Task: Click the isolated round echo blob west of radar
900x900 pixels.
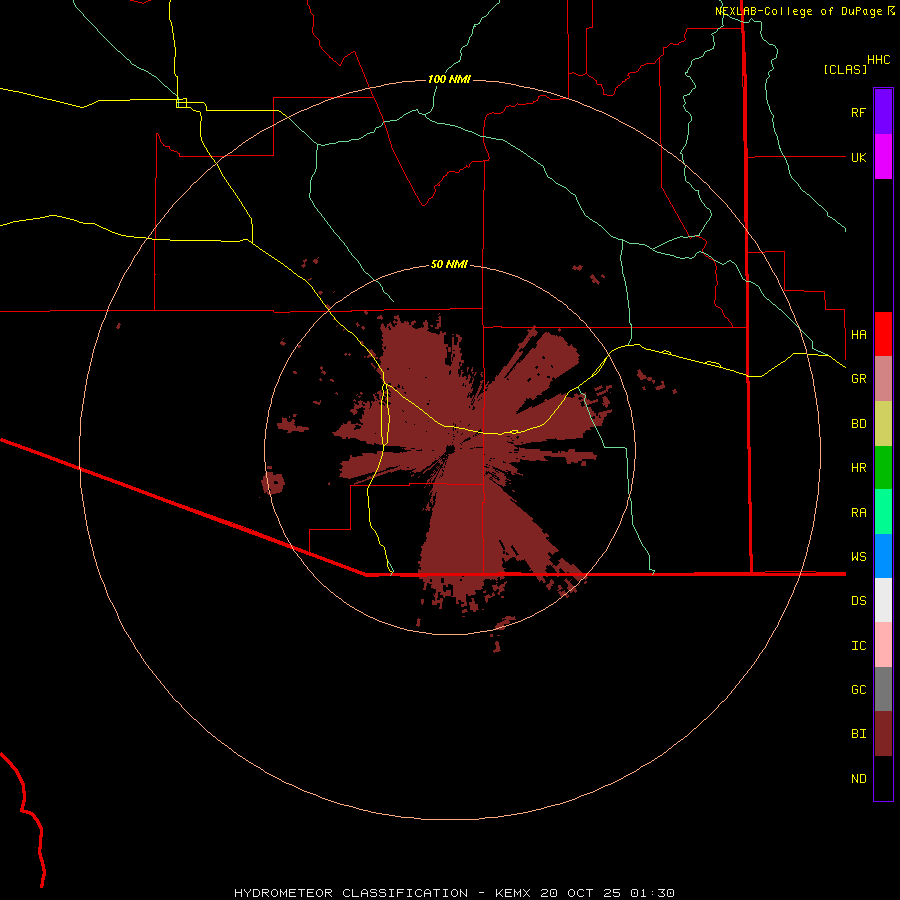Action: (x=273, y=483)
